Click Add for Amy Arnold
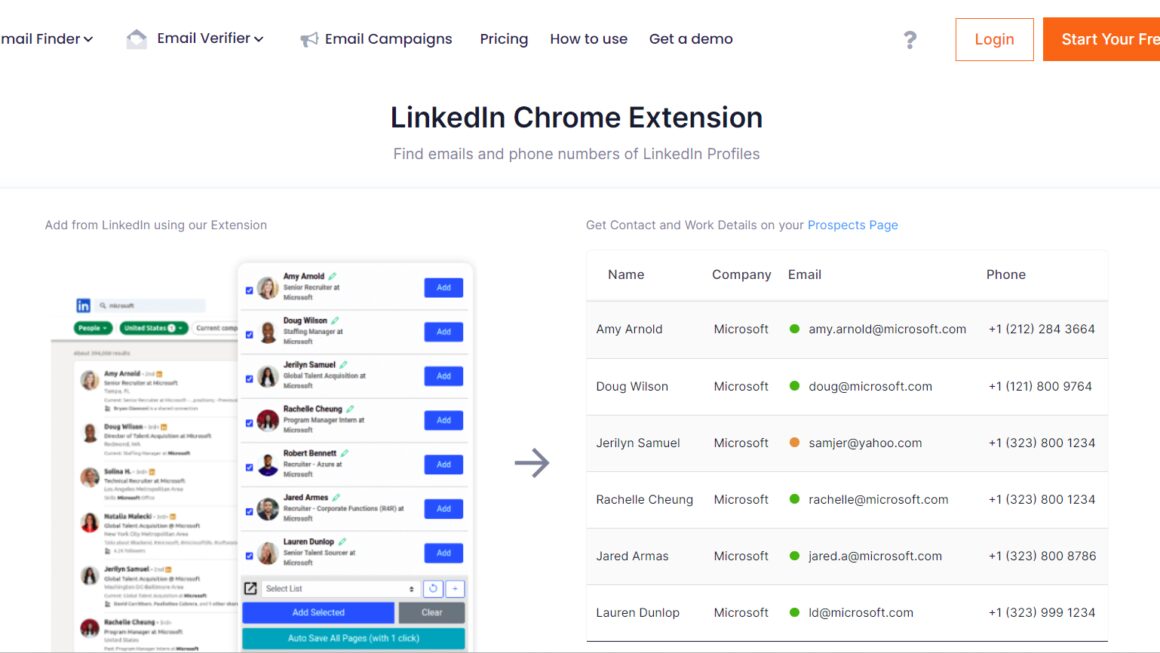The width and height of the screenshot is (1160, 653). 443,288
